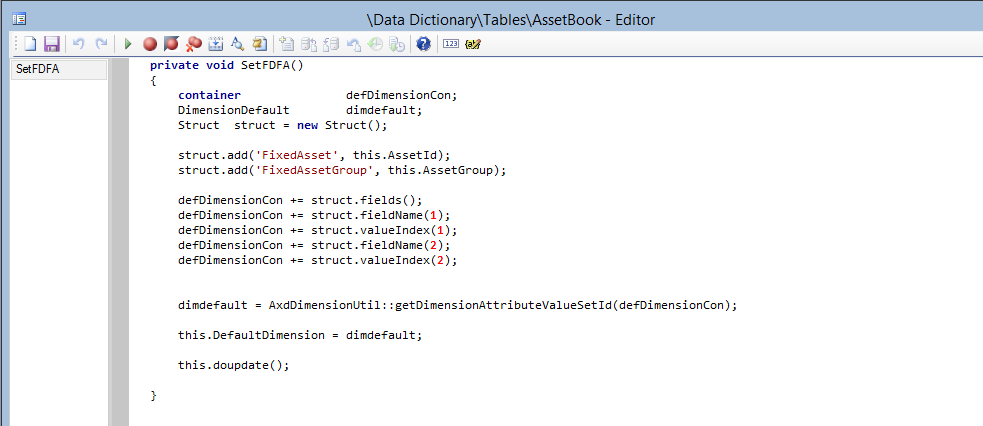Open the blue Help question mark icon

423,44
